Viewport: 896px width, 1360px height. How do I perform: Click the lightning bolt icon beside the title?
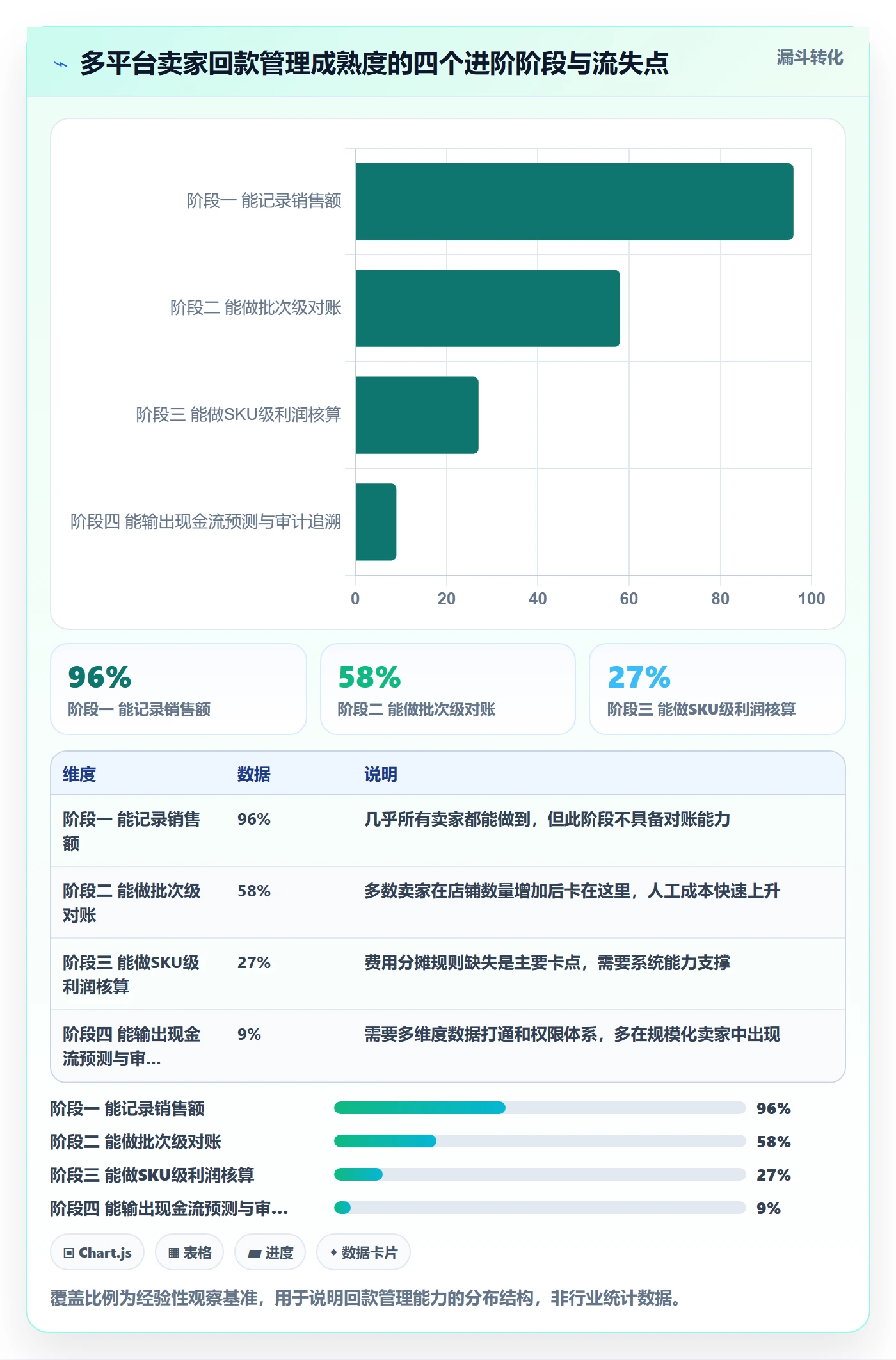[x=61, y=64]
